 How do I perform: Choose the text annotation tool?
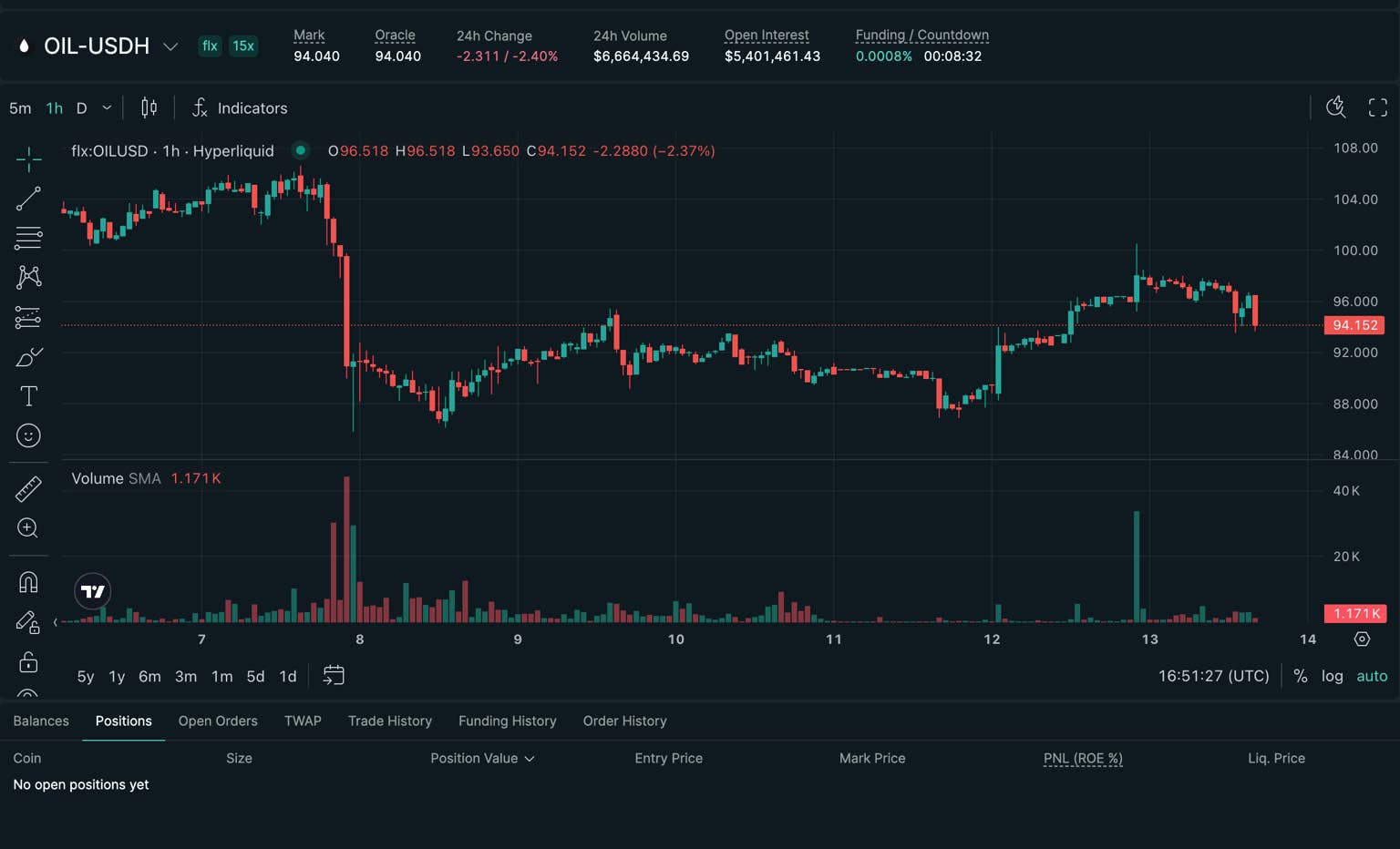pos(28,396)
